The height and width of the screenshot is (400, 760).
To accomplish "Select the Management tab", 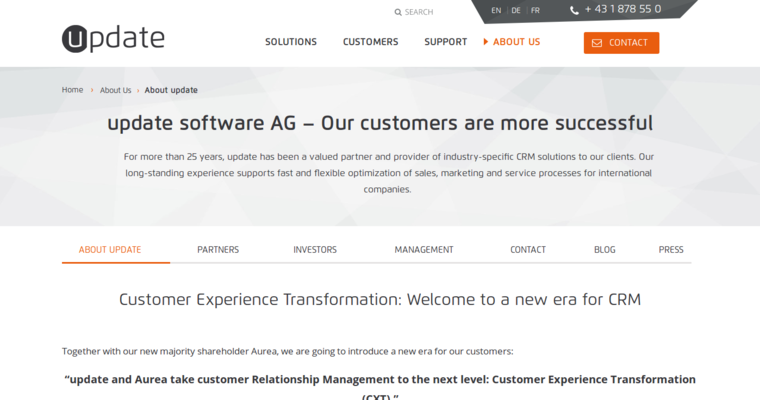I will coord(424,250).
